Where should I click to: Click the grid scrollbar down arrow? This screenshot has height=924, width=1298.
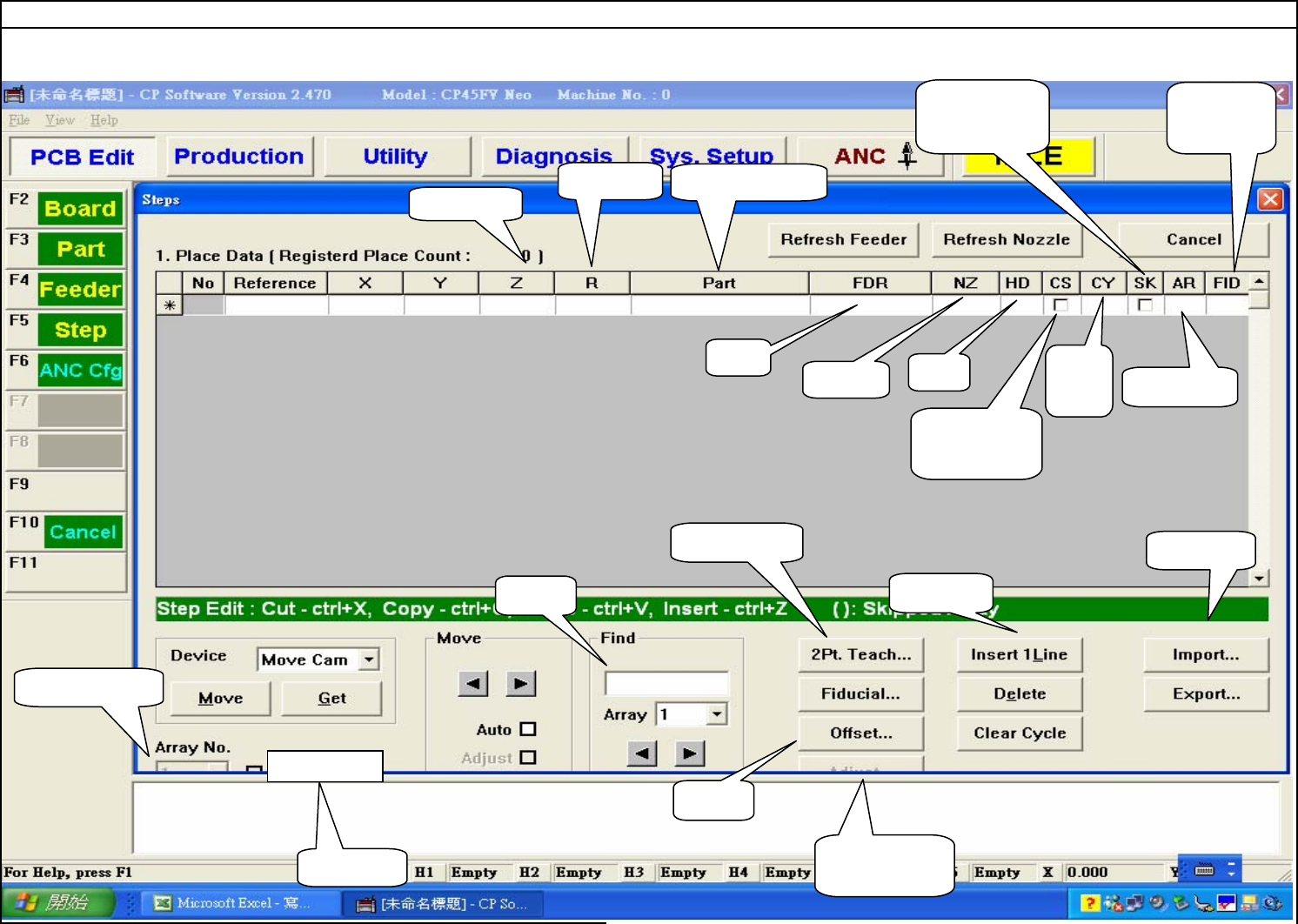pyautogui.click(x=1259, y=578)
